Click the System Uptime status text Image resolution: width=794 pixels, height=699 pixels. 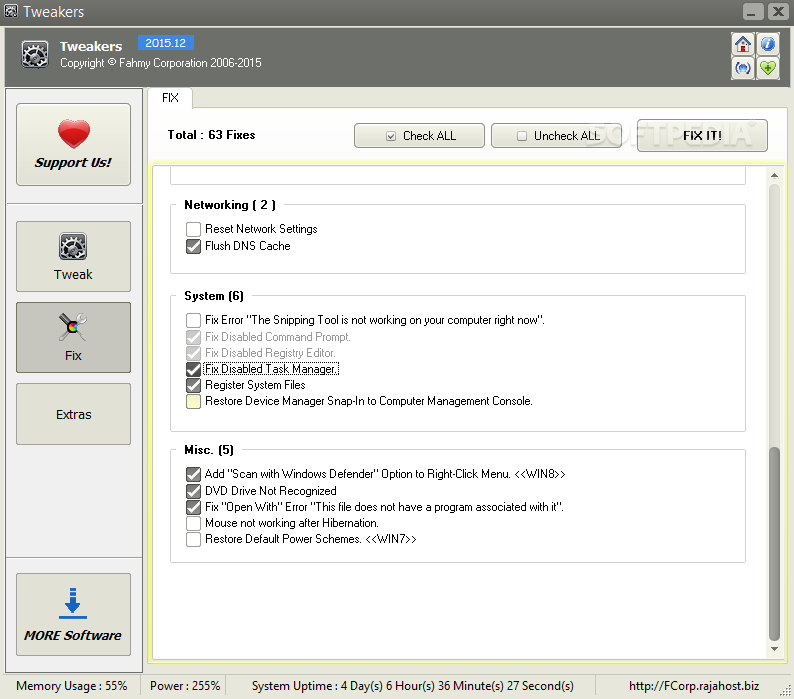pos(413,686)
